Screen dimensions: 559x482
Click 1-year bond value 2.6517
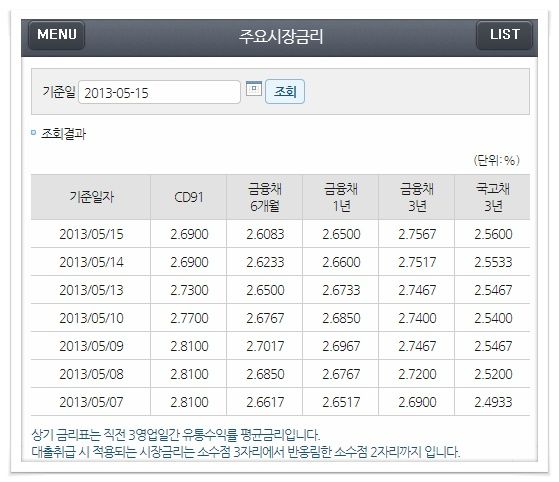[341, 402]
